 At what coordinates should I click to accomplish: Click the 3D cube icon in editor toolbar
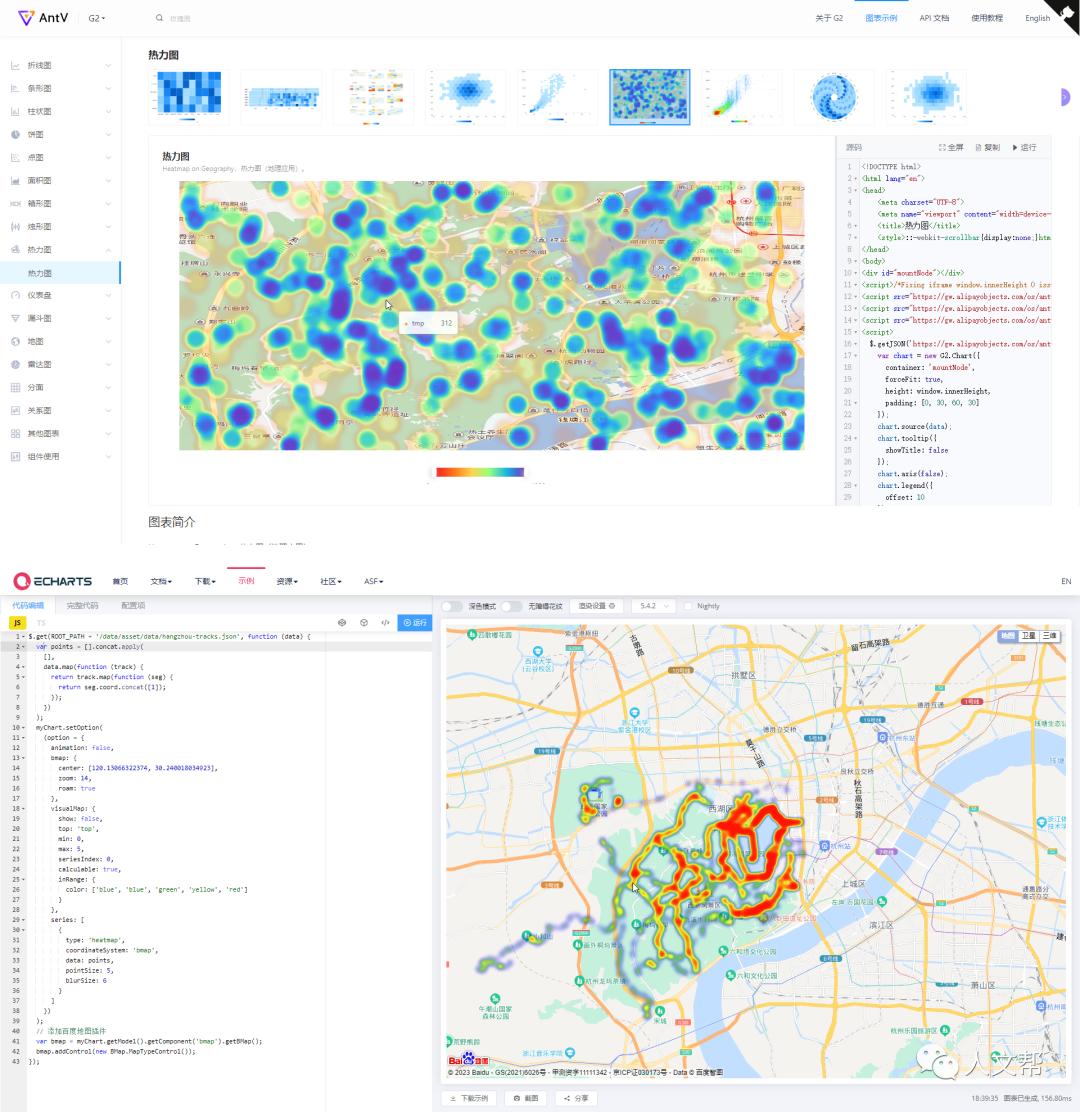pos(342,622)
